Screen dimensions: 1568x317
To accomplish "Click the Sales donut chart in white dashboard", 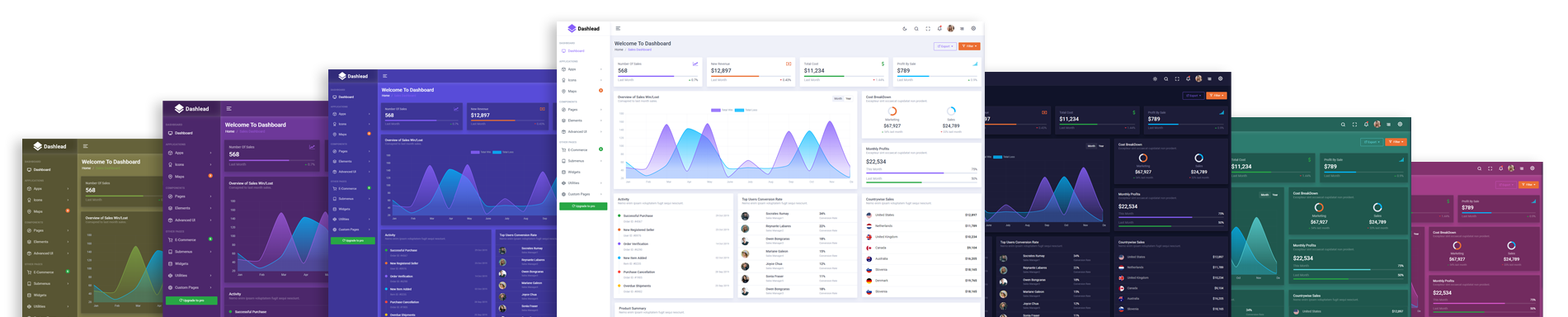I will [951, 111].
